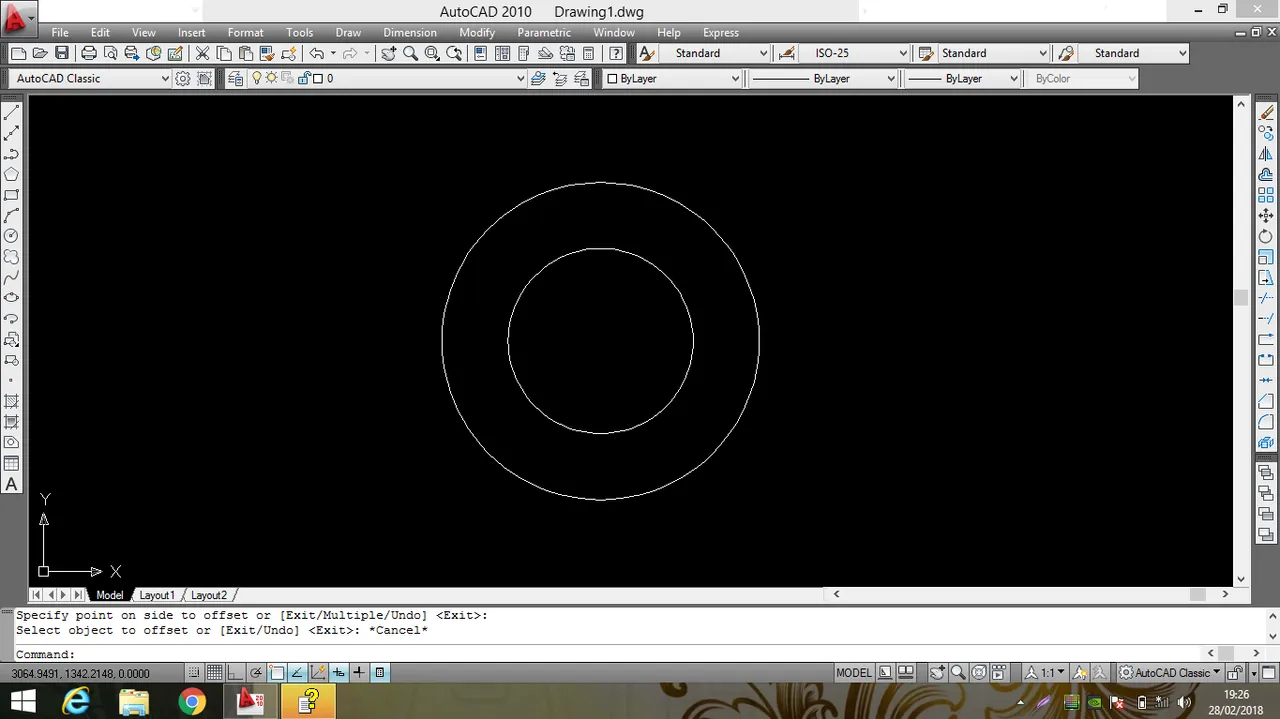Screen dimensions: 1280x719
Task: Select the Erase tool in Modify toolbar
Action: point(1266,113)
